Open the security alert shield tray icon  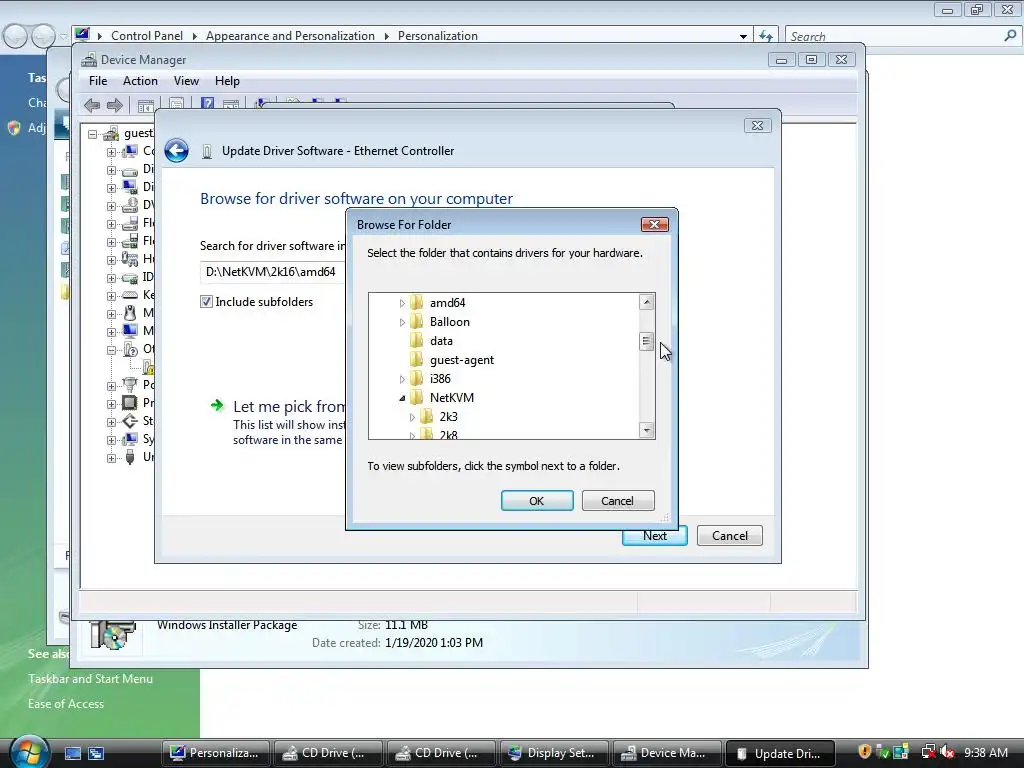coord(865,752)
